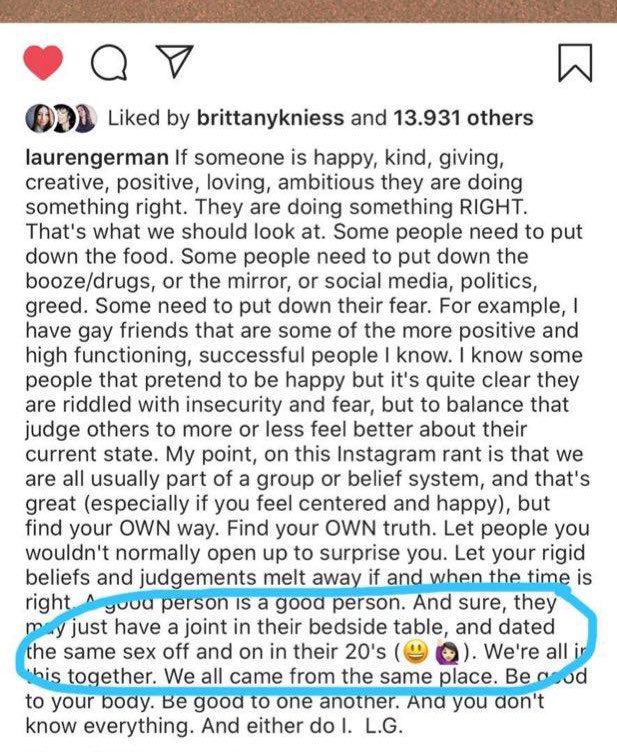The image size is (617, 752).
Task: Unlike the post using the red heart
Action: 42,64
